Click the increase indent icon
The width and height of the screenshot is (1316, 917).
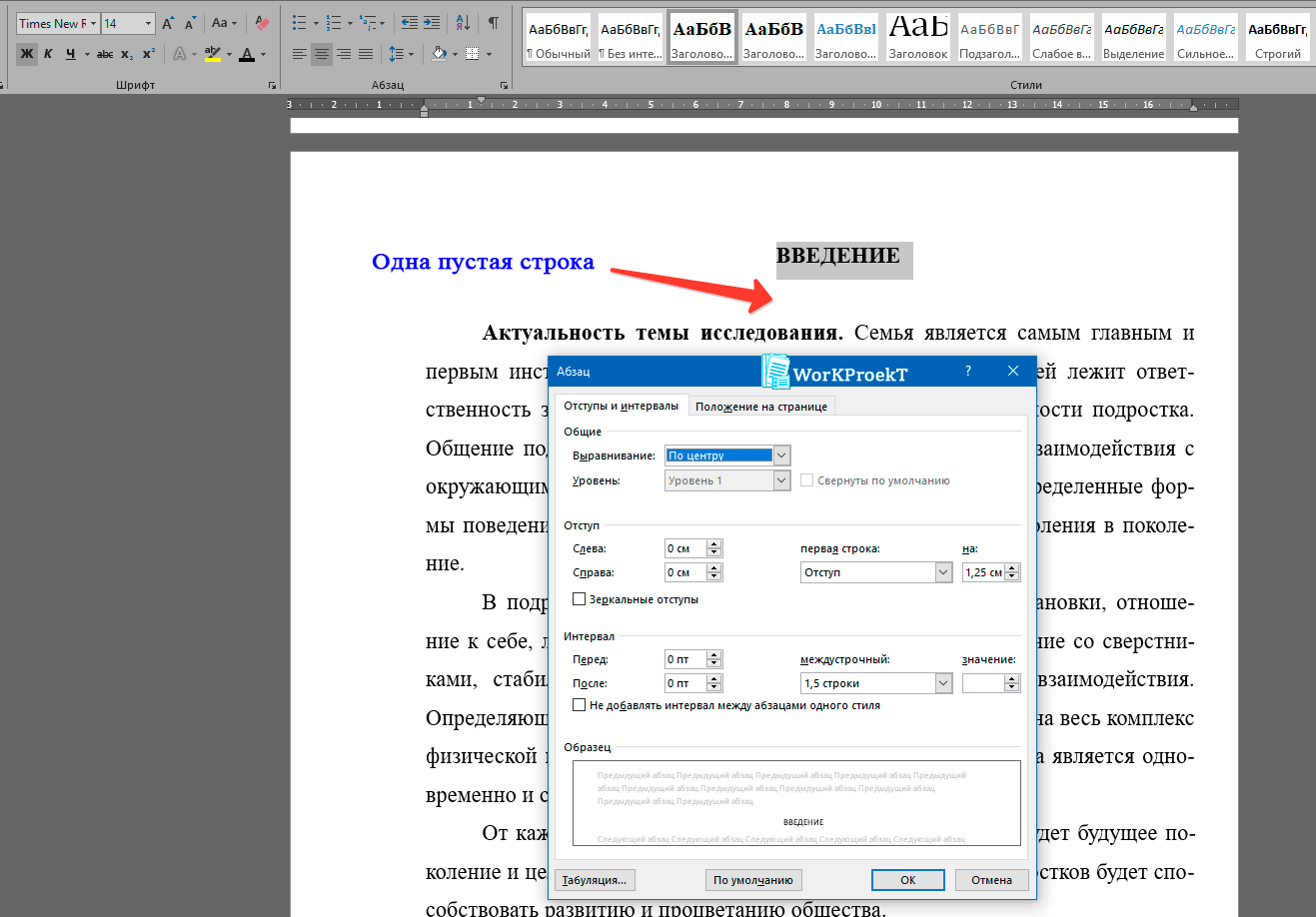(432, 23)
